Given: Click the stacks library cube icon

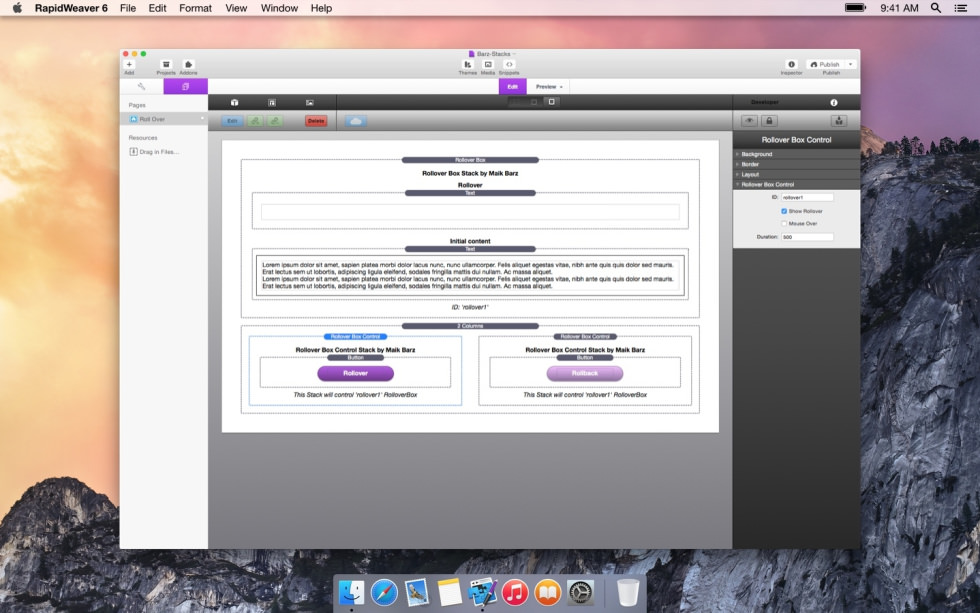Looking at the screenshot, I should (234, 102).
